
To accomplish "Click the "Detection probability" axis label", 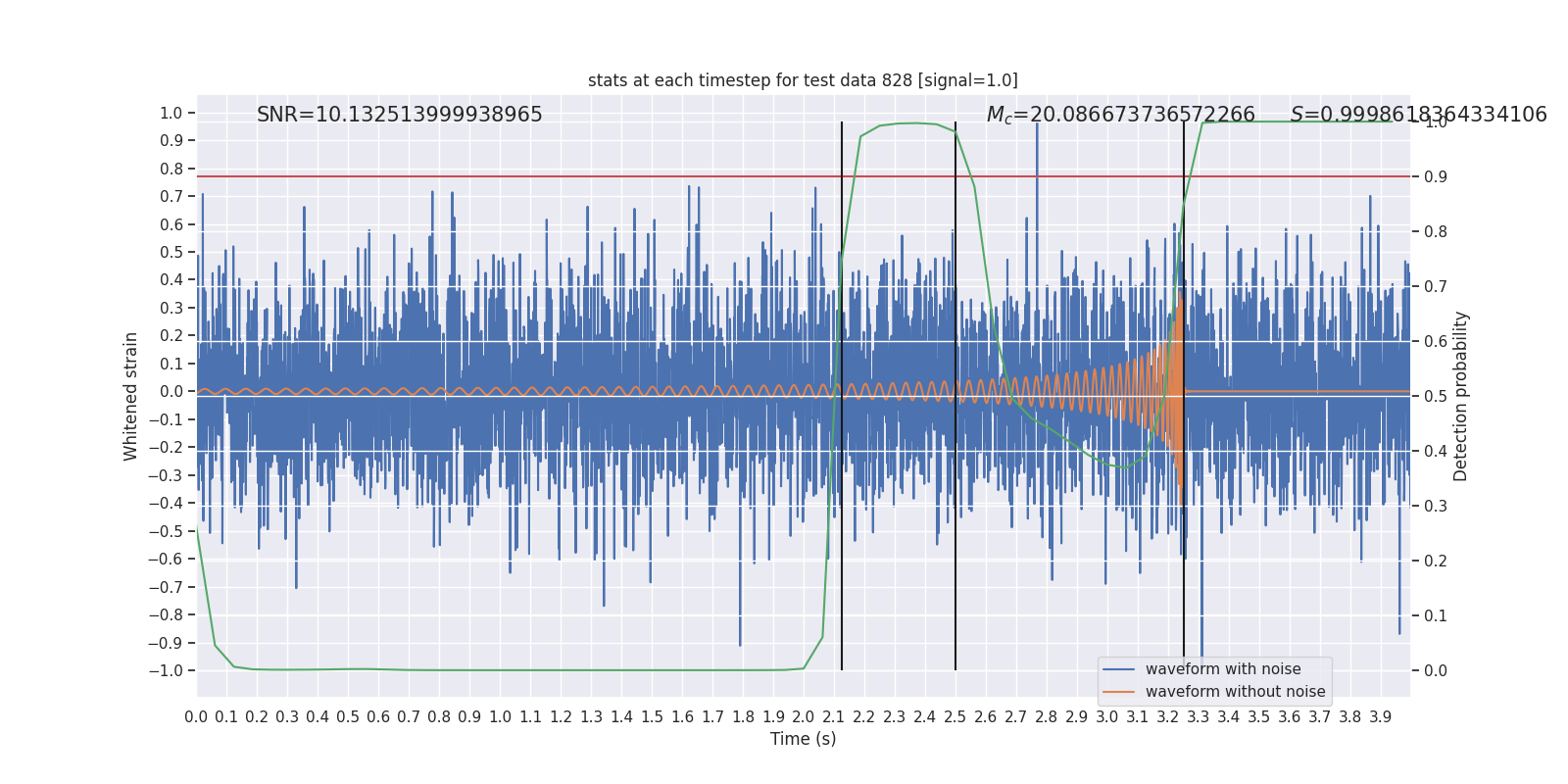I will click(x=1461, y=396).
